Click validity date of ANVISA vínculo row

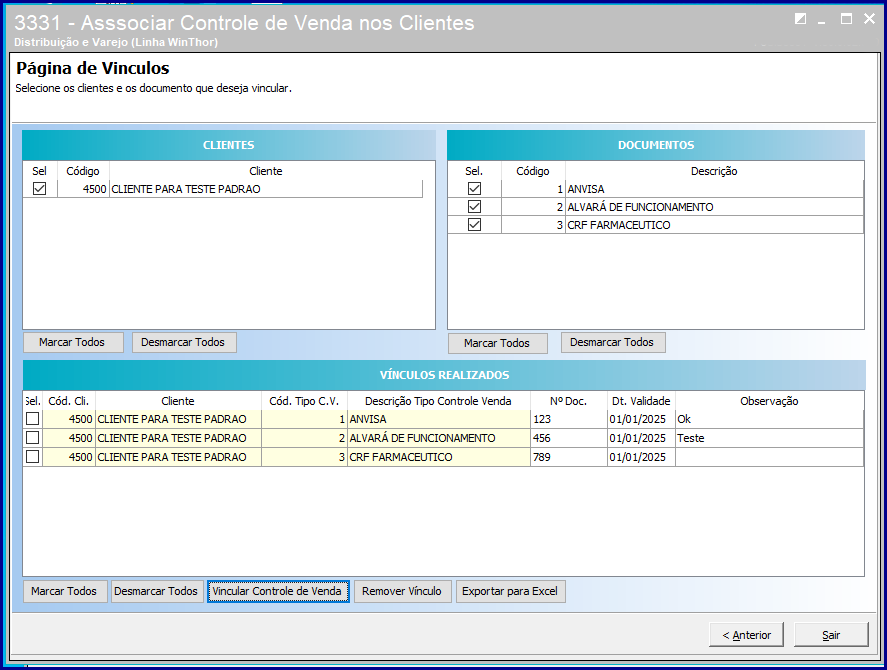click(641, 419)
